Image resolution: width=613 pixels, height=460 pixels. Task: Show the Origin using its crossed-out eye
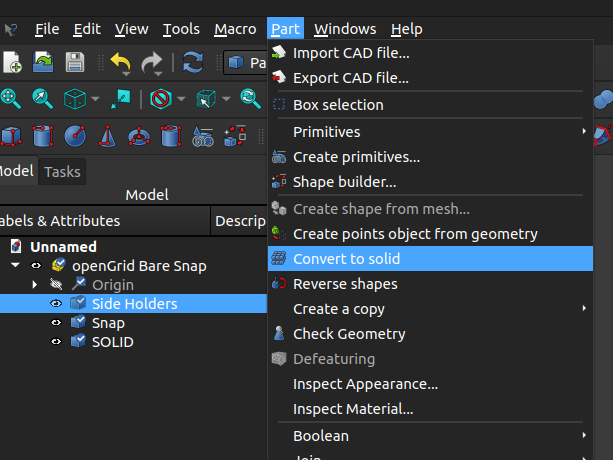[x=56, y=284]
